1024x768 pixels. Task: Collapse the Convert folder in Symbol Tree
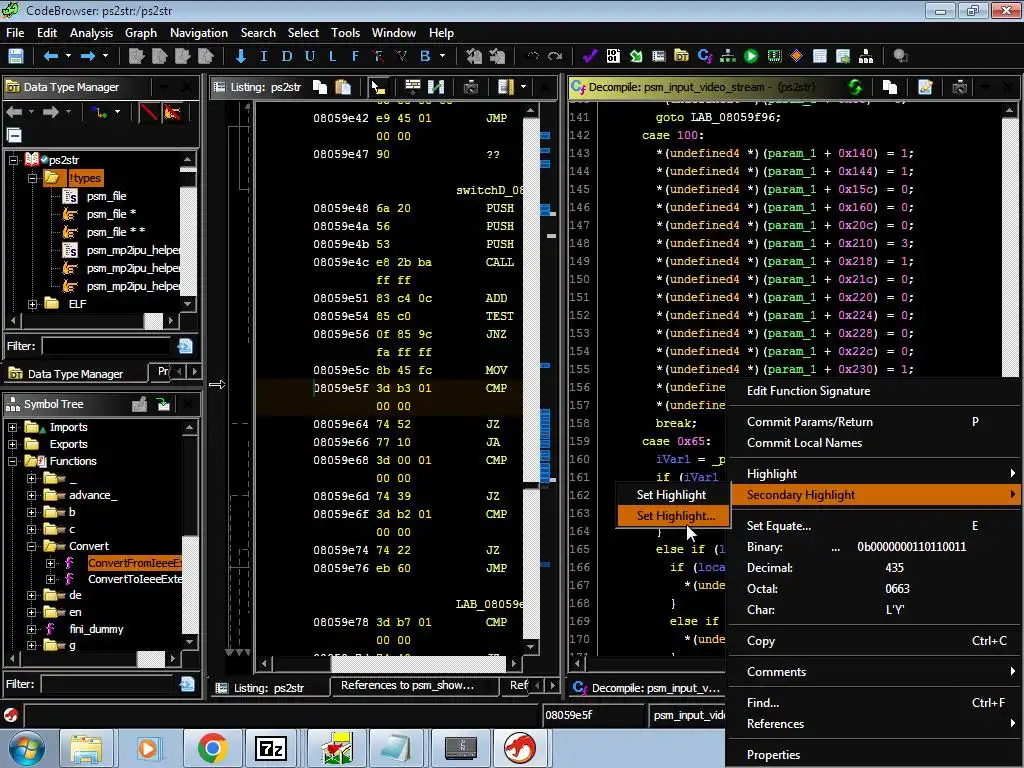(x=31, y=546)
